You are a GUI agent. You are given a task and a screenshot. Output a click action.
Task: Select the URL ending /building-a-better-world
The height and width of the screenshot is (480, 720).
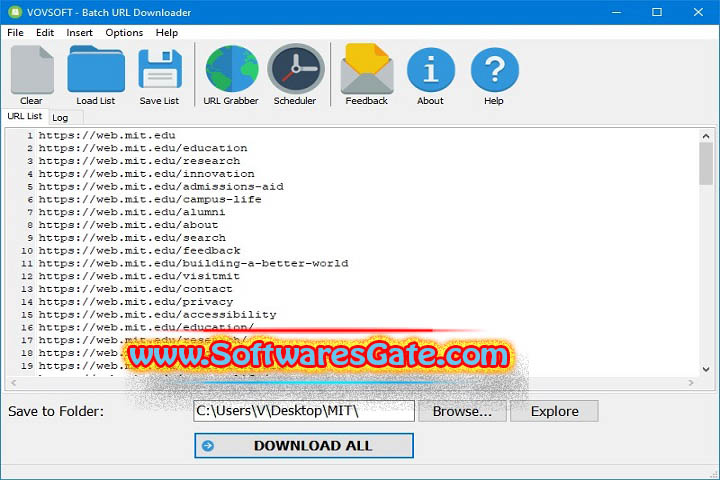coord(193,264)
